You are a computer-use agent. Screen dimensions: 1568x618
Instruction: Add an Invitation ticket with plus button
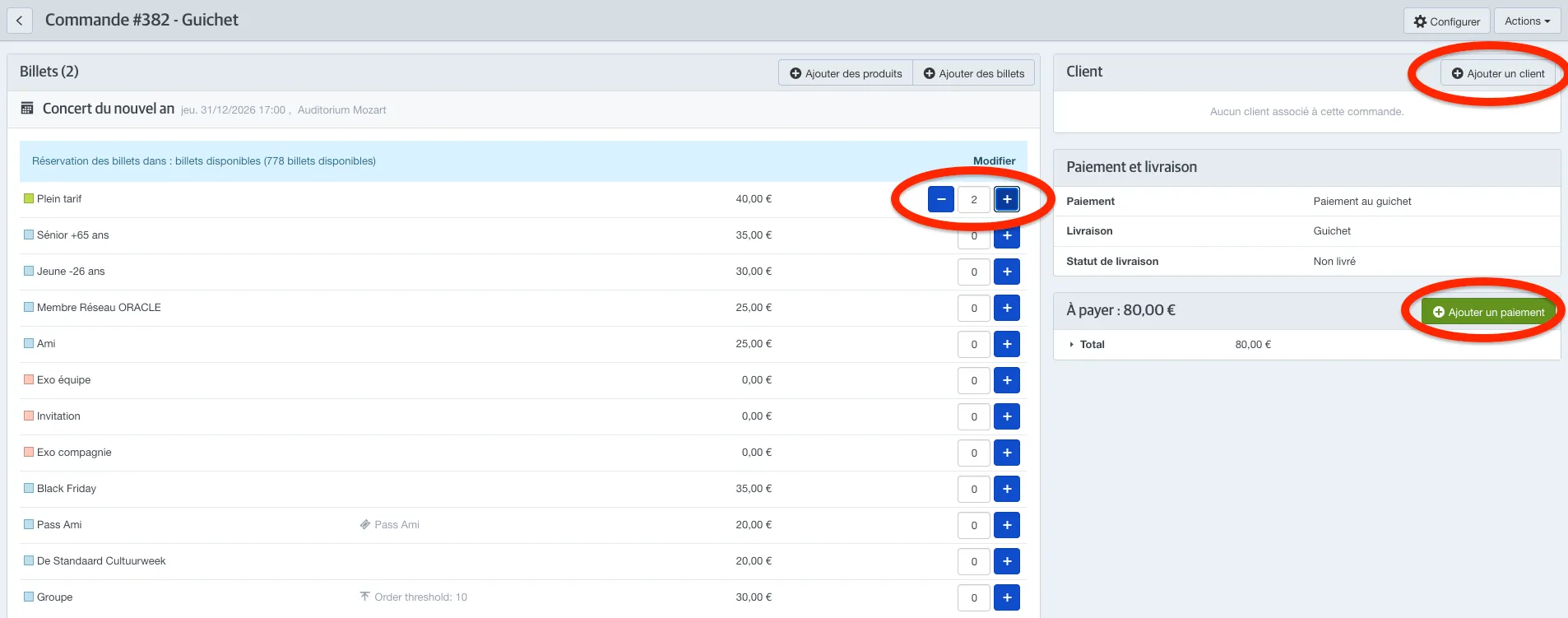click(x=1007, y=416)
